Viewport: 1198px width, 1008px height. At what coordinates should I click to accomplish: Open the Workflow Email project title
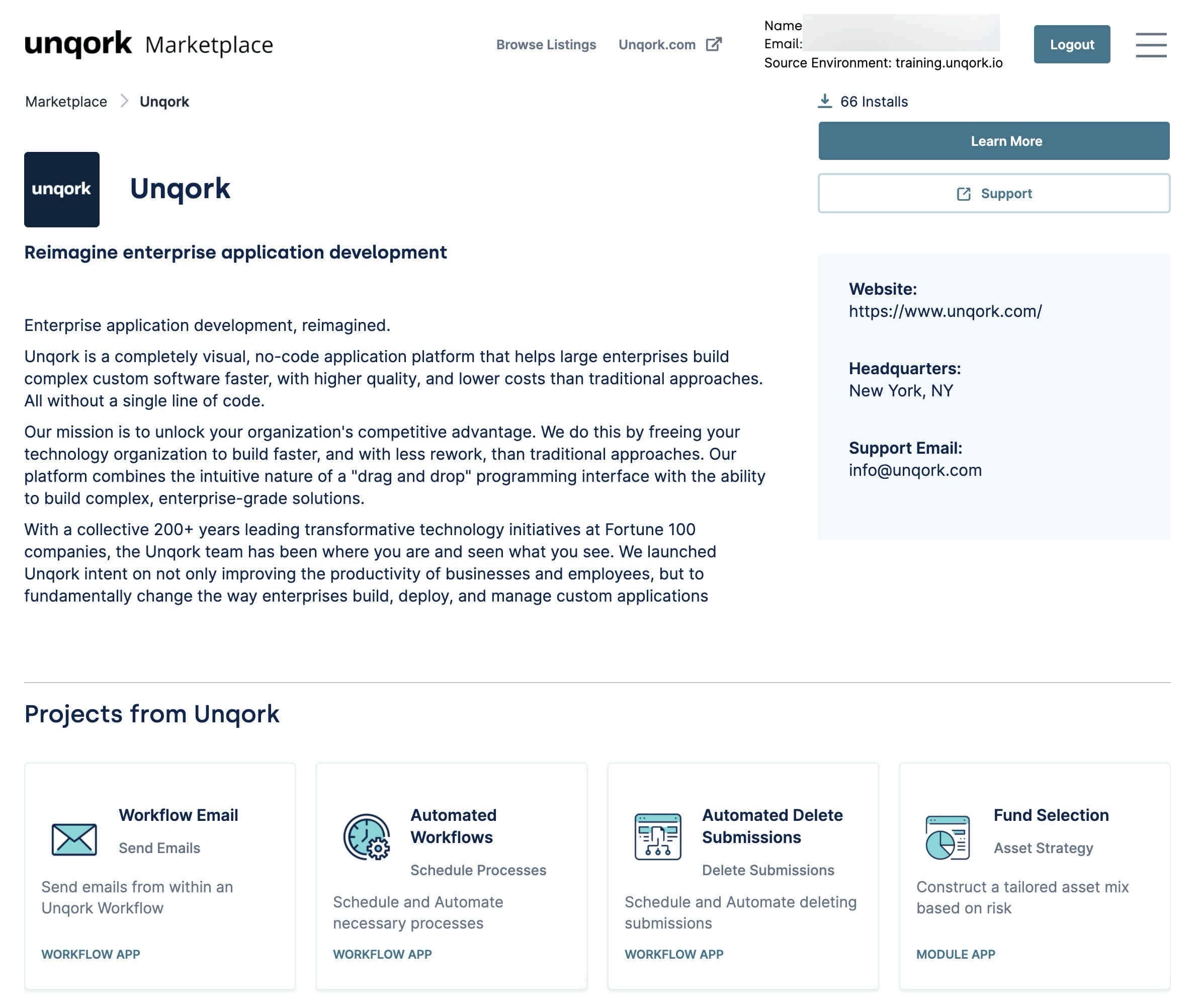(178, 815)
